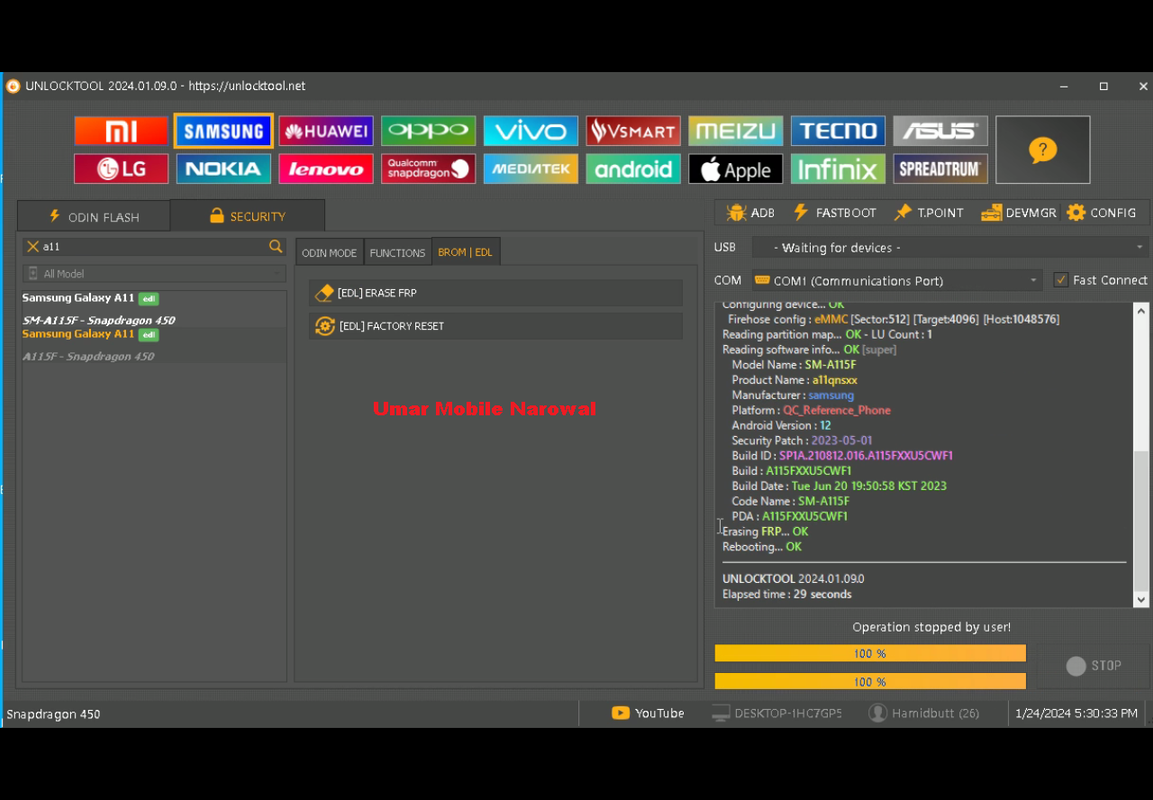Click the Security Patch 2023-05-01 value
The width and height of the screenshot is (1153, 800).
841,440
